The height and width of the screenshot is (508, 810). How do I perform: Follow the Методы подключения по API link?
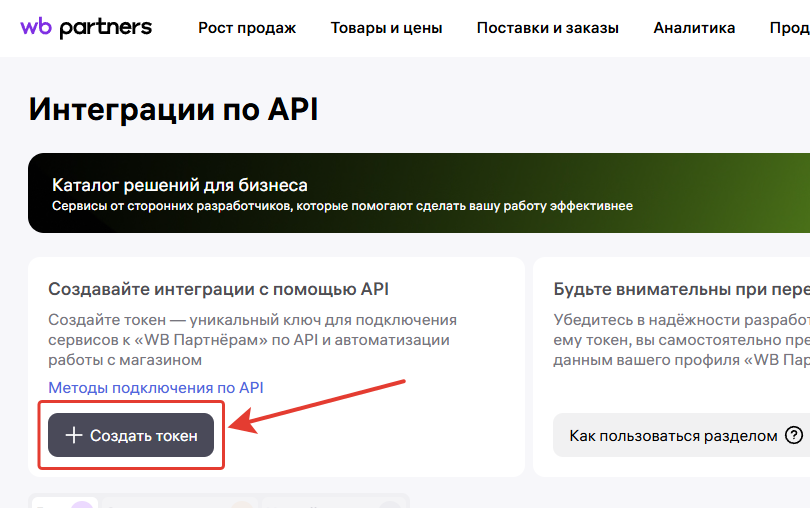(156, 388)
